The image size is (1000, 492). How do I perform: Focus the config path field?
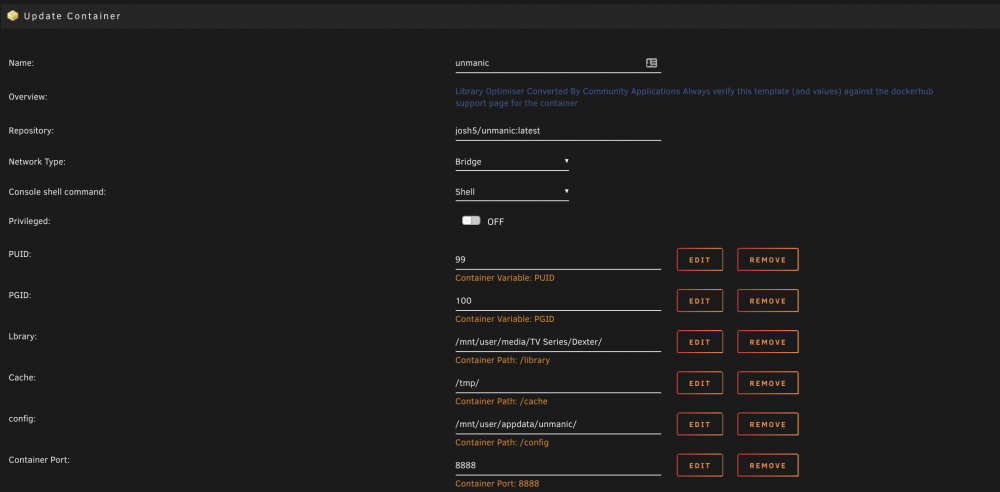(x=558, y=424)
